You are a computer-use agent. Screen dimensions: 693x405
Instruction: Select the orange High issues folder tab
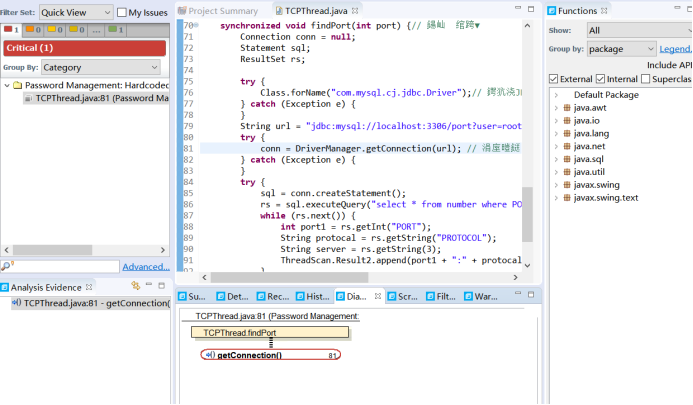pyautogui.click(x=34, y=30)
